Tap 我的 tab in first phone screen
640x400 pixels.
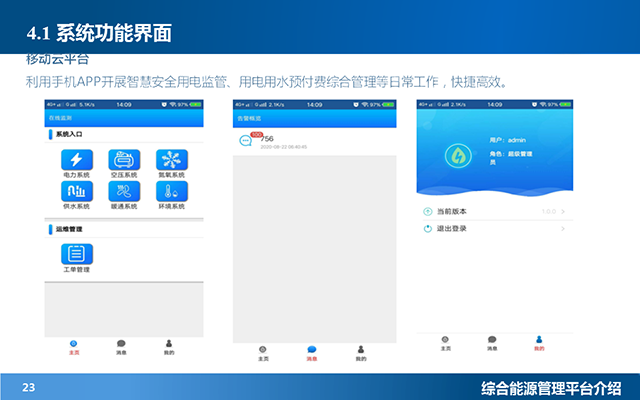coord(169,347)
